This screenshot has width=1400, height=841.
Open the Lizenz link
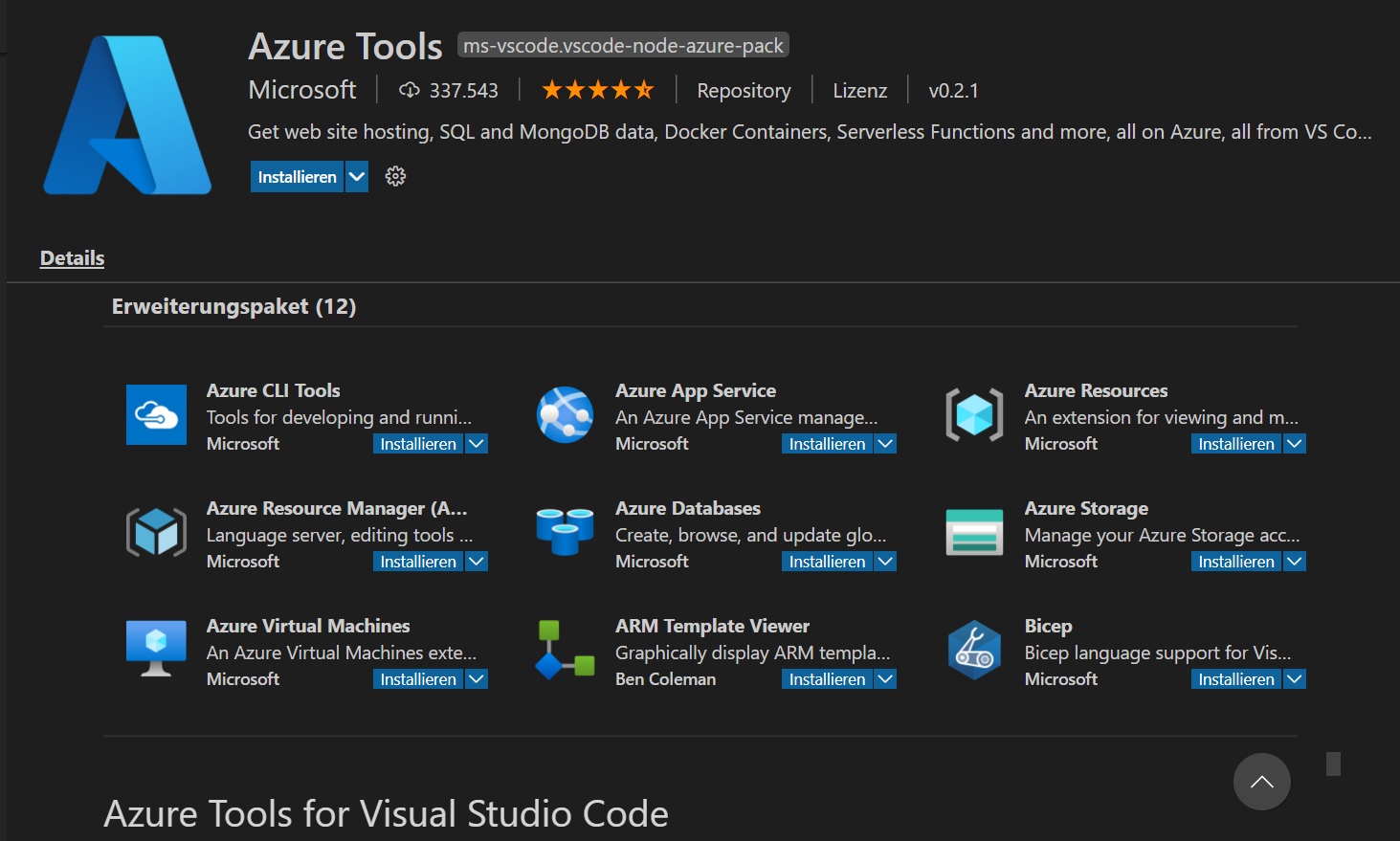coord(859,91)
